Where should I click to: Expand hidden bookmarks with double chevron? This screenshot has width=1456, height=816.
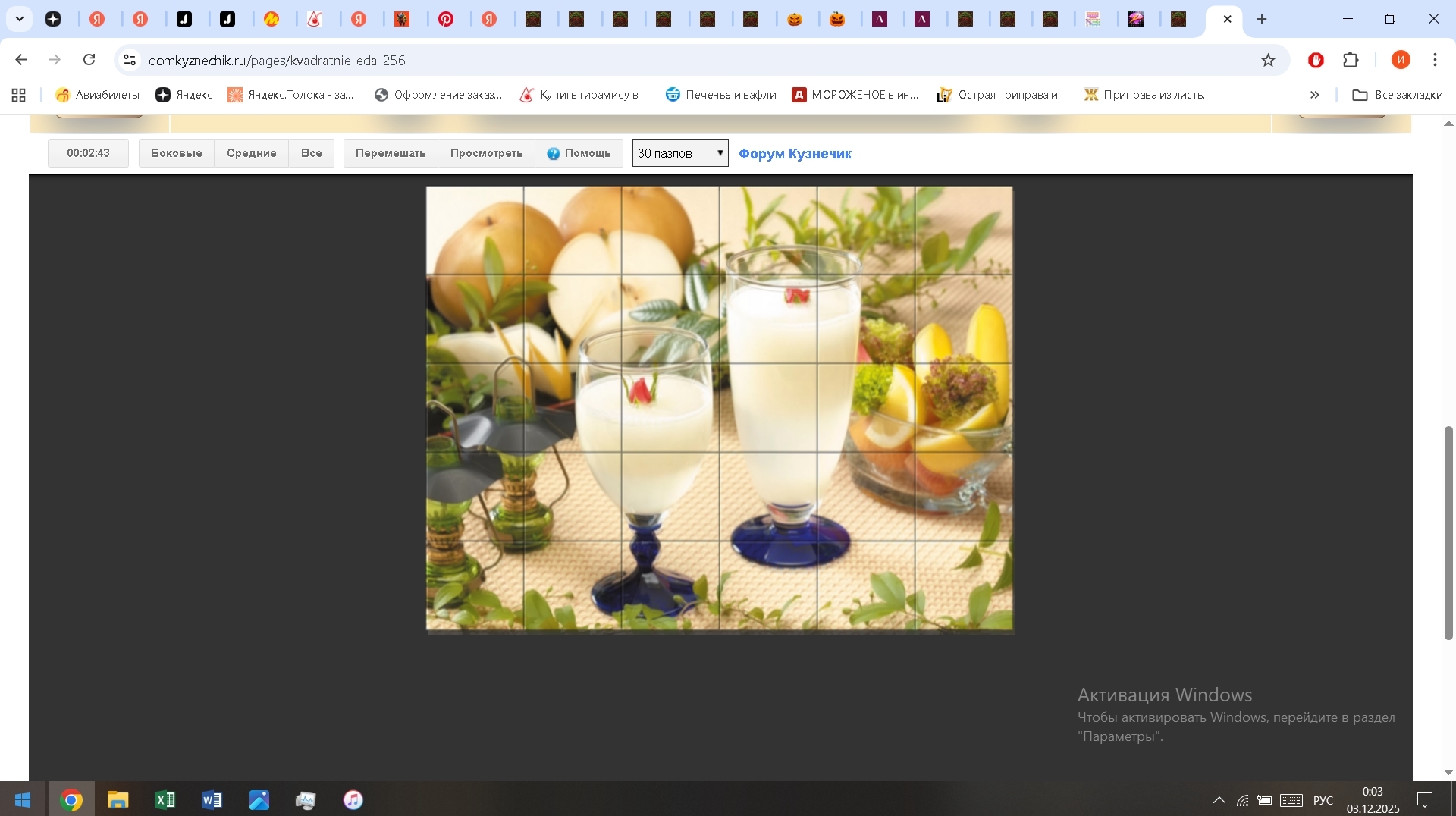coord(1315,95)
